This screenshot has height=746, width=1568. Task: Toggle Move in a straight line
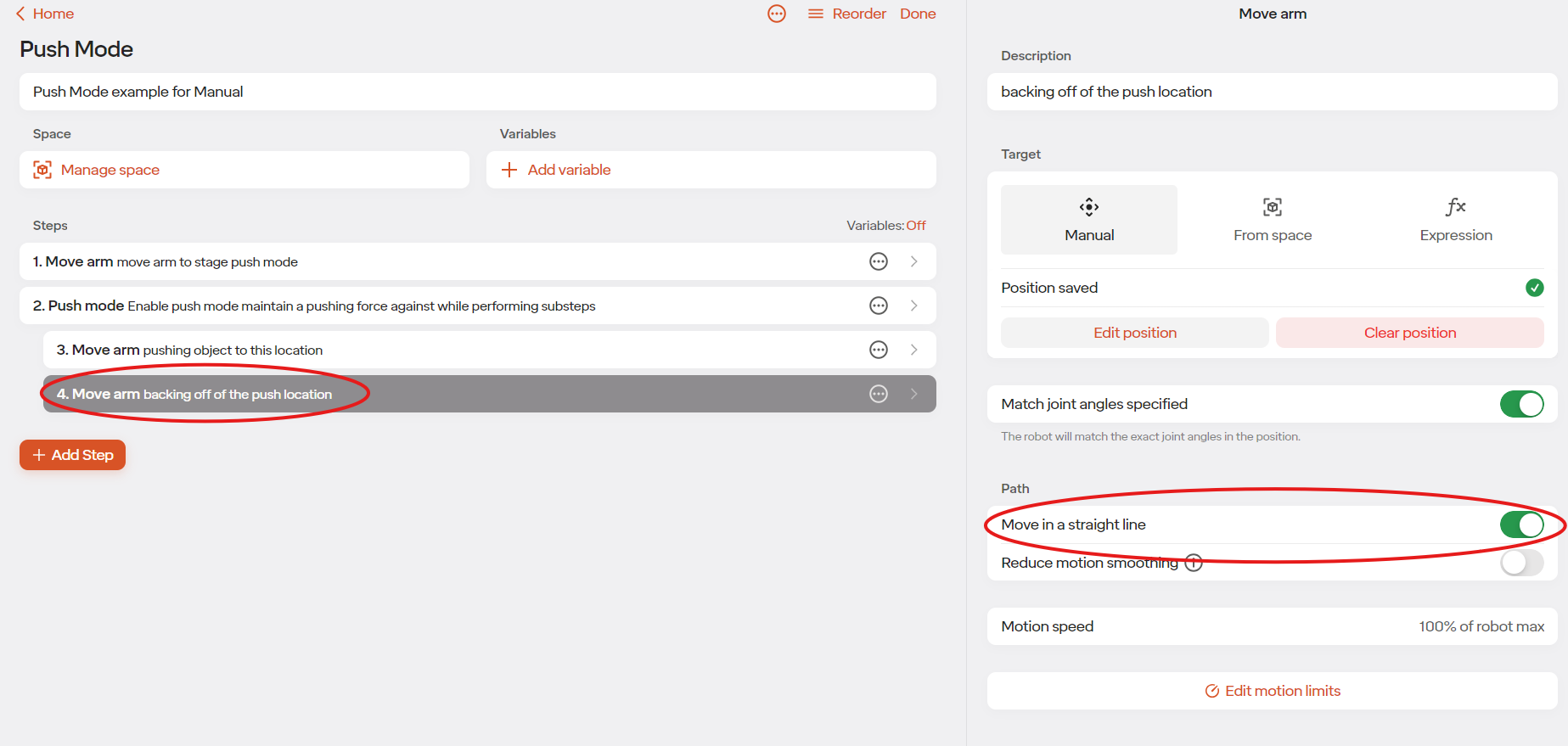[1521, 524]
